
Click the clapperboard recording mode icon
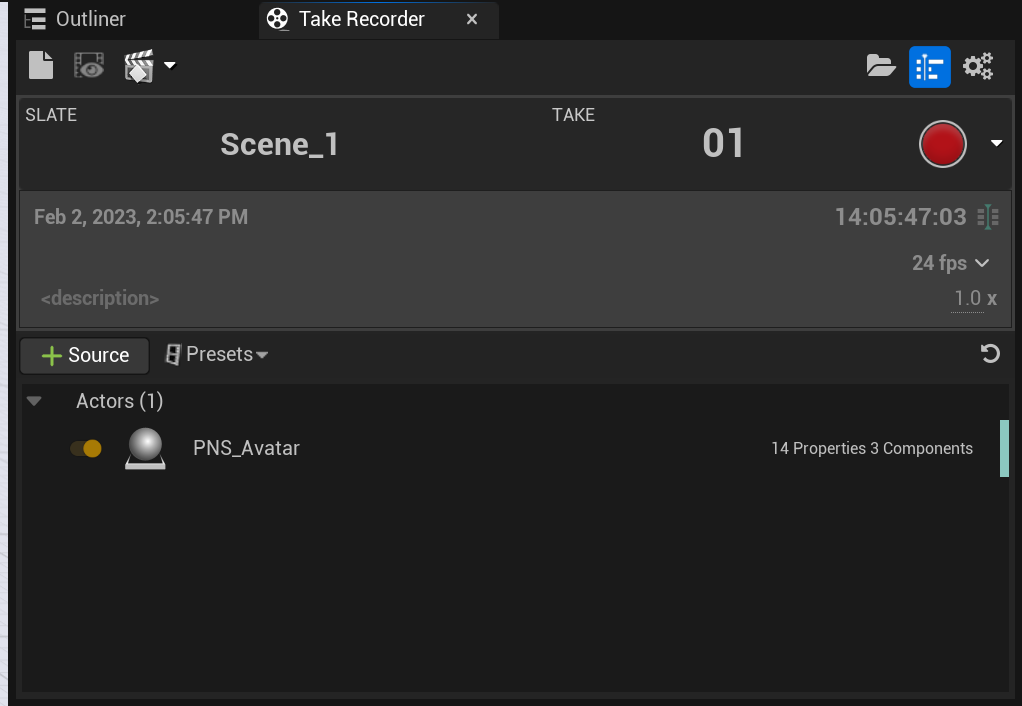point(140,65)
